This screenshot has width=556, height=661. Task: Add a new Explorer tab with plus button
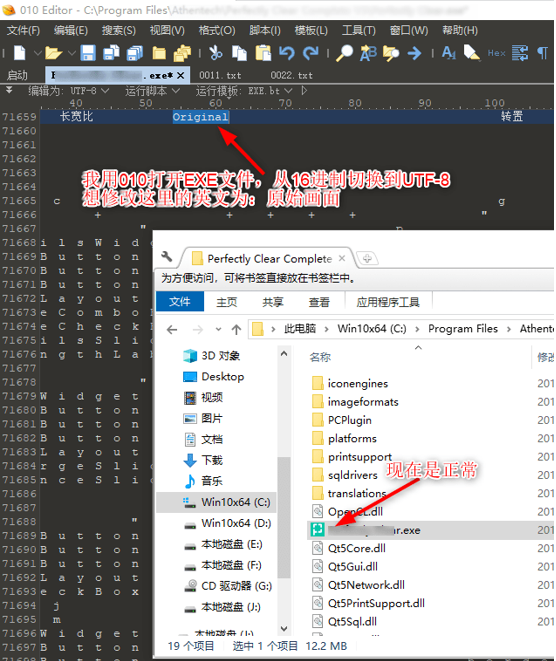(x=367, y=258)
